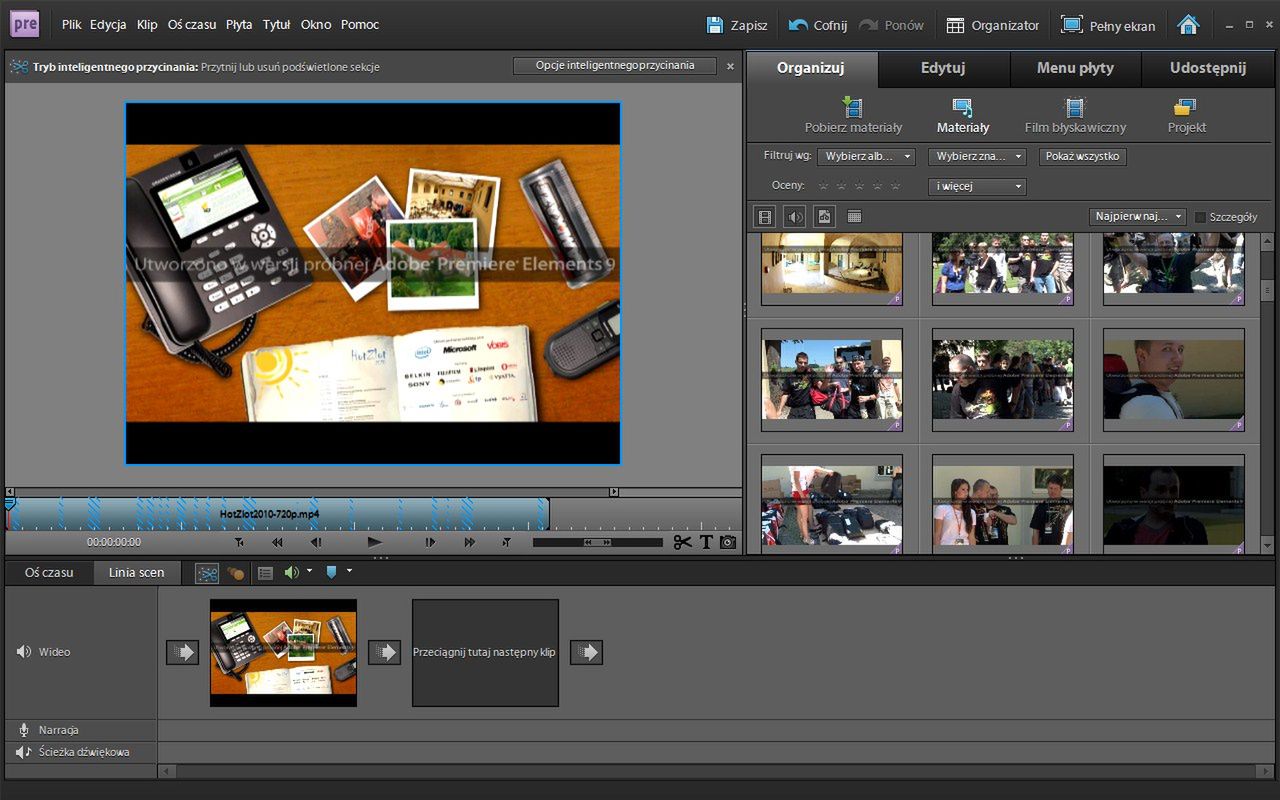Open the Wybierz album dropdown
This screenshot has height=800, width=1280.
[866, 157]
